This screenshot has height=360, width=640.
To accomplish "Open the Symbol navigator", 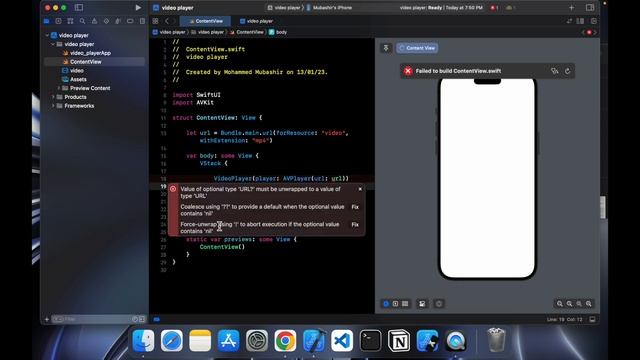I will (x=70, y=21).
